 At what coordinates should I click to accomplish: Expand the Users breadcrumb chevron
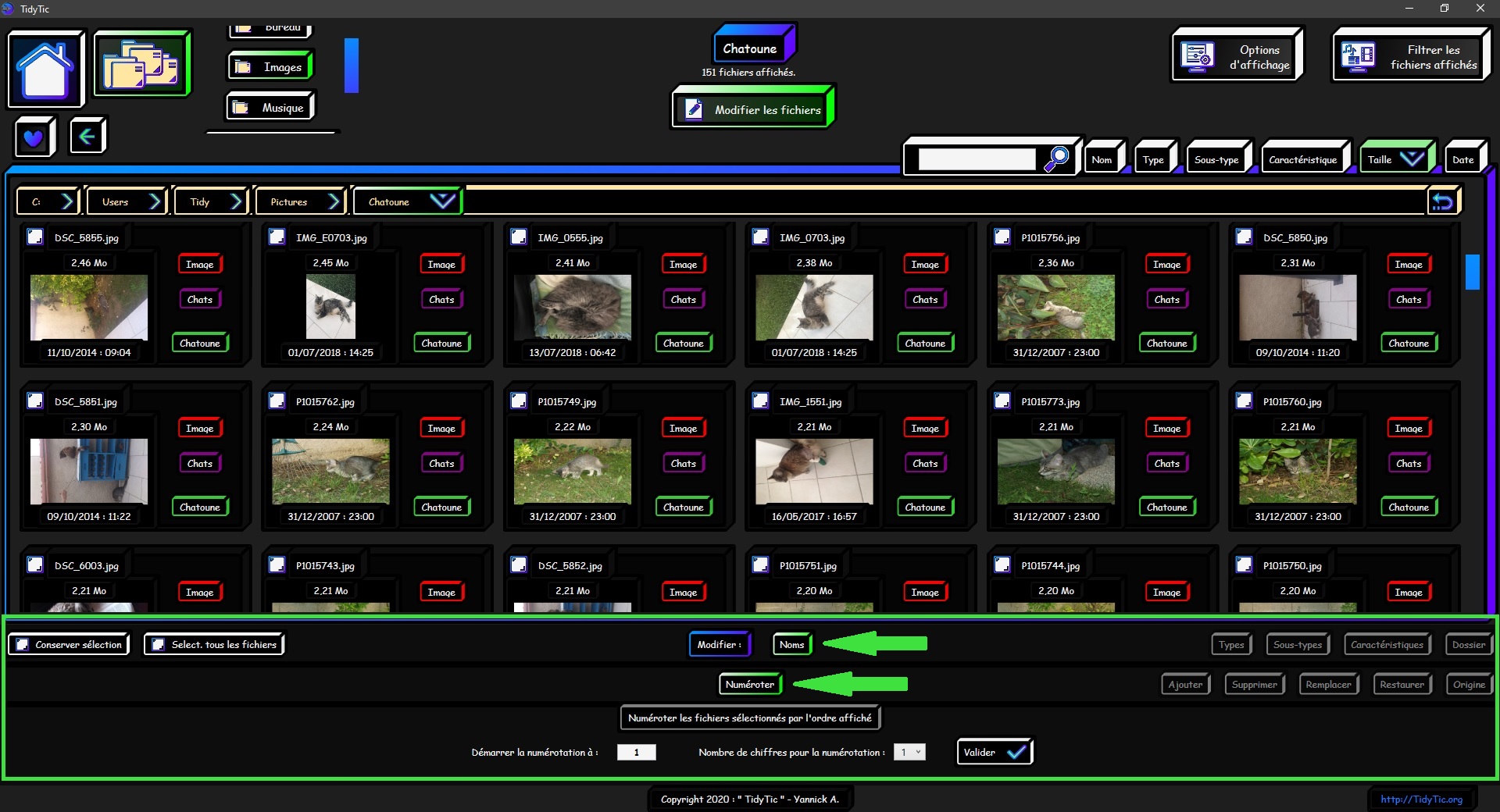[155, 201]
